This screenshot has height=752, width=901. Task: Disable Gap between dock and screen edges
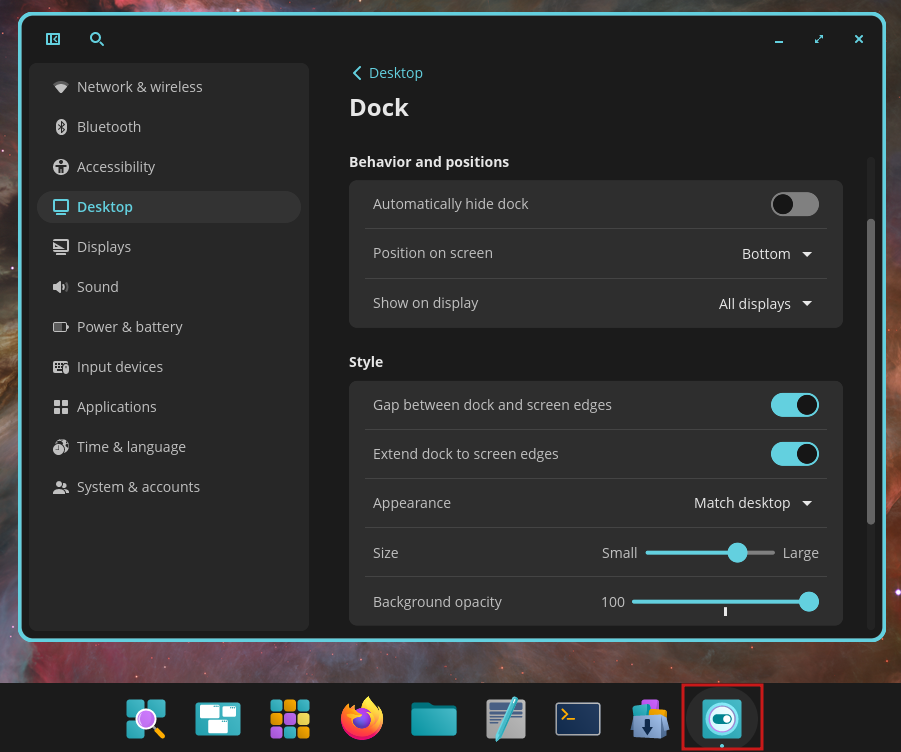(x=794, y=404)
